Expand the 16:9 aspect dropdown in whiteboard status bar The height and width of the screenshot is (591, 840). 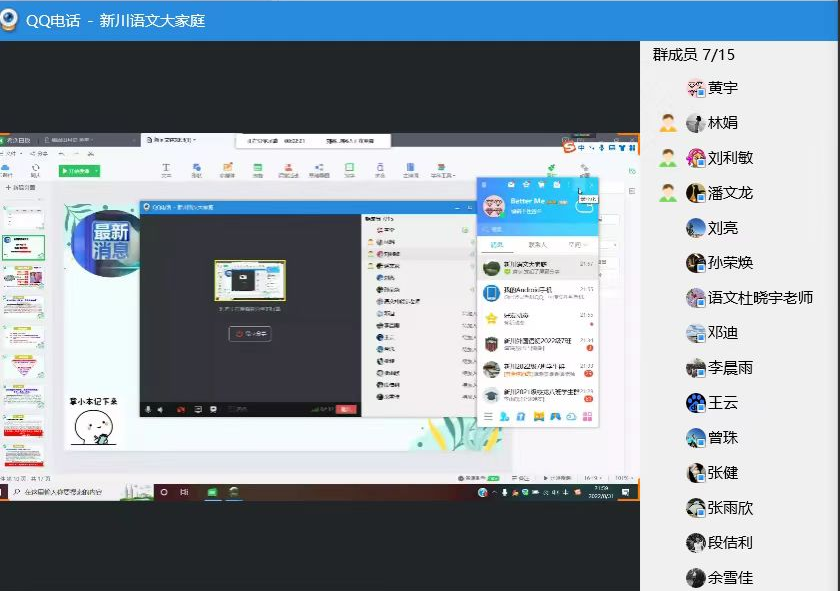pyautogui.click(x=592, y=477)
